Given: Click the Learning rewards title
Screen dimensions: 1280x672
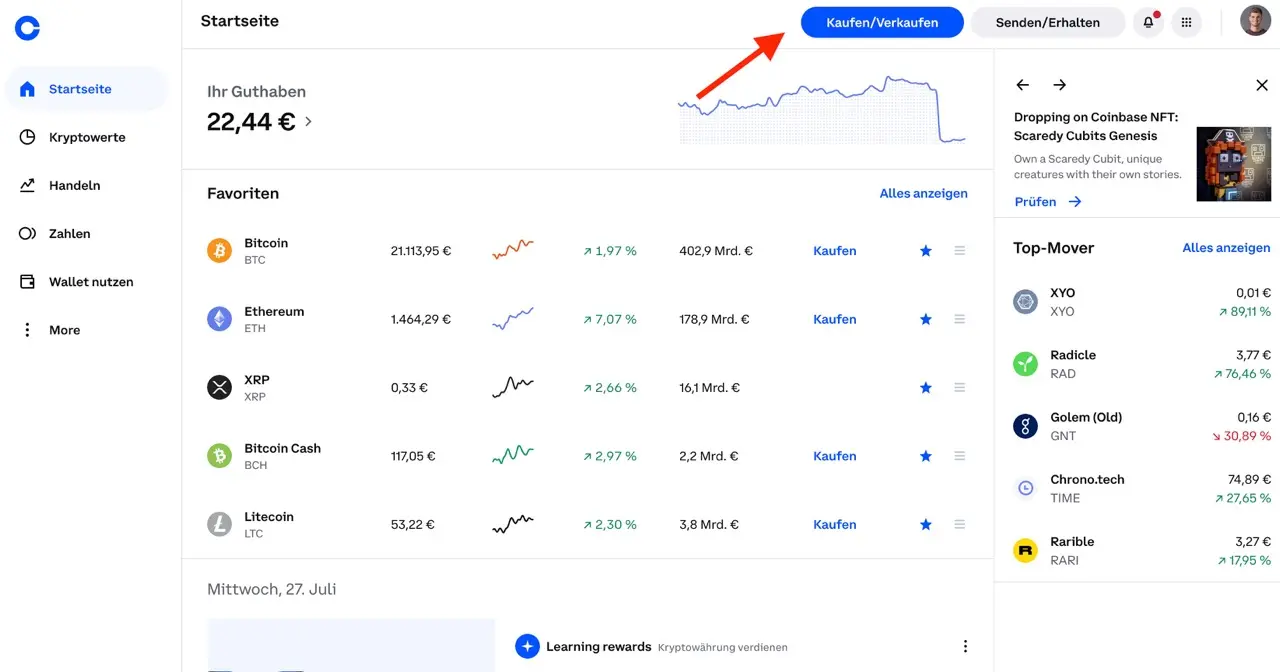Looking at the screenshot, I should click(x=598, y=646).
